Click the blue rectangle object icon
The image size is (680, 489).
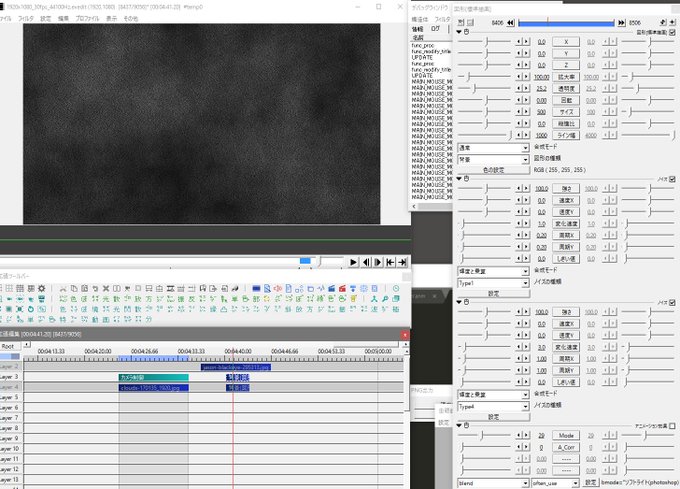[256, 288]
